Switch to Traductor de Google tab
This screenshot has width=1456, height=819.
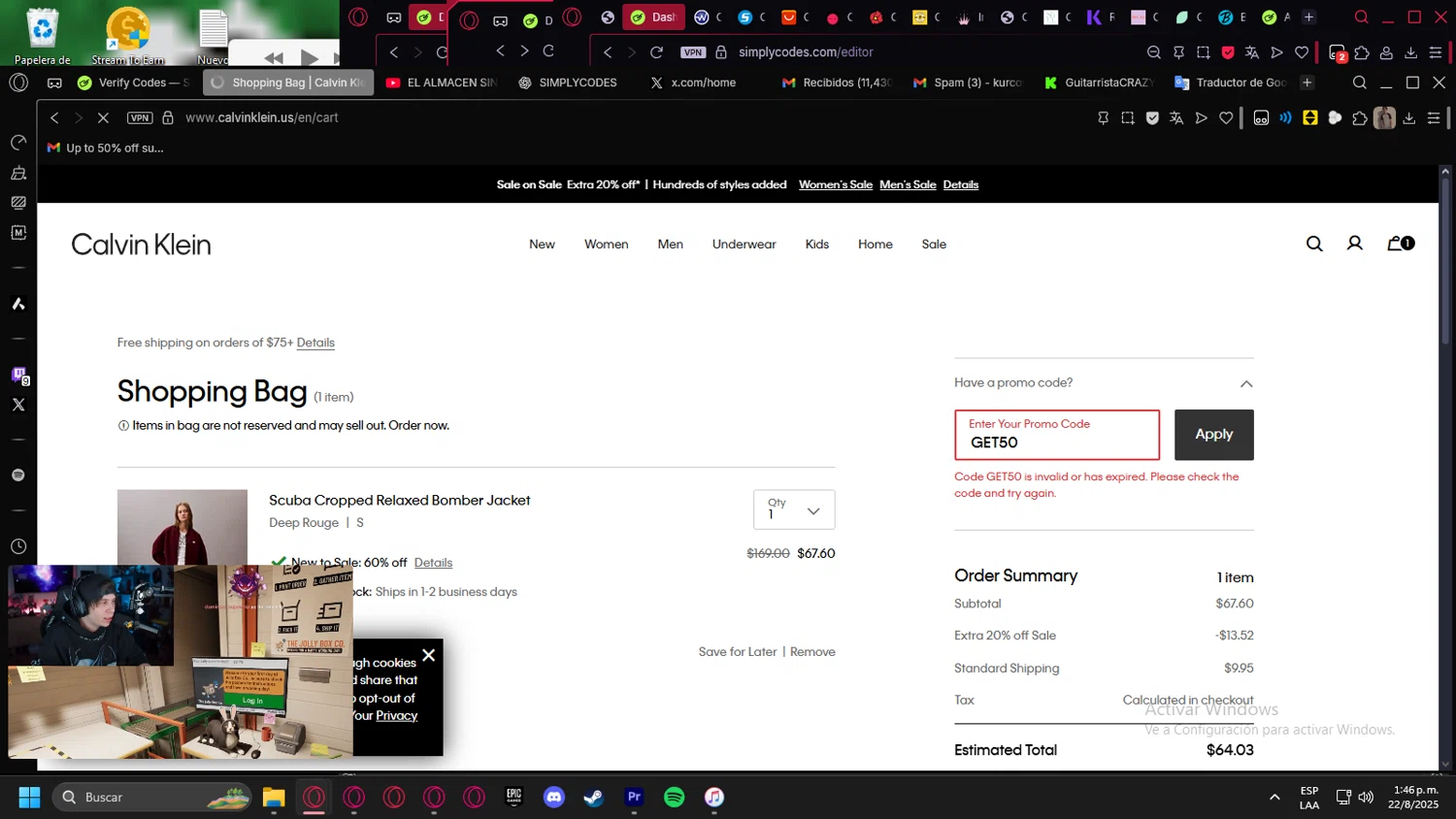(1231, 82)
